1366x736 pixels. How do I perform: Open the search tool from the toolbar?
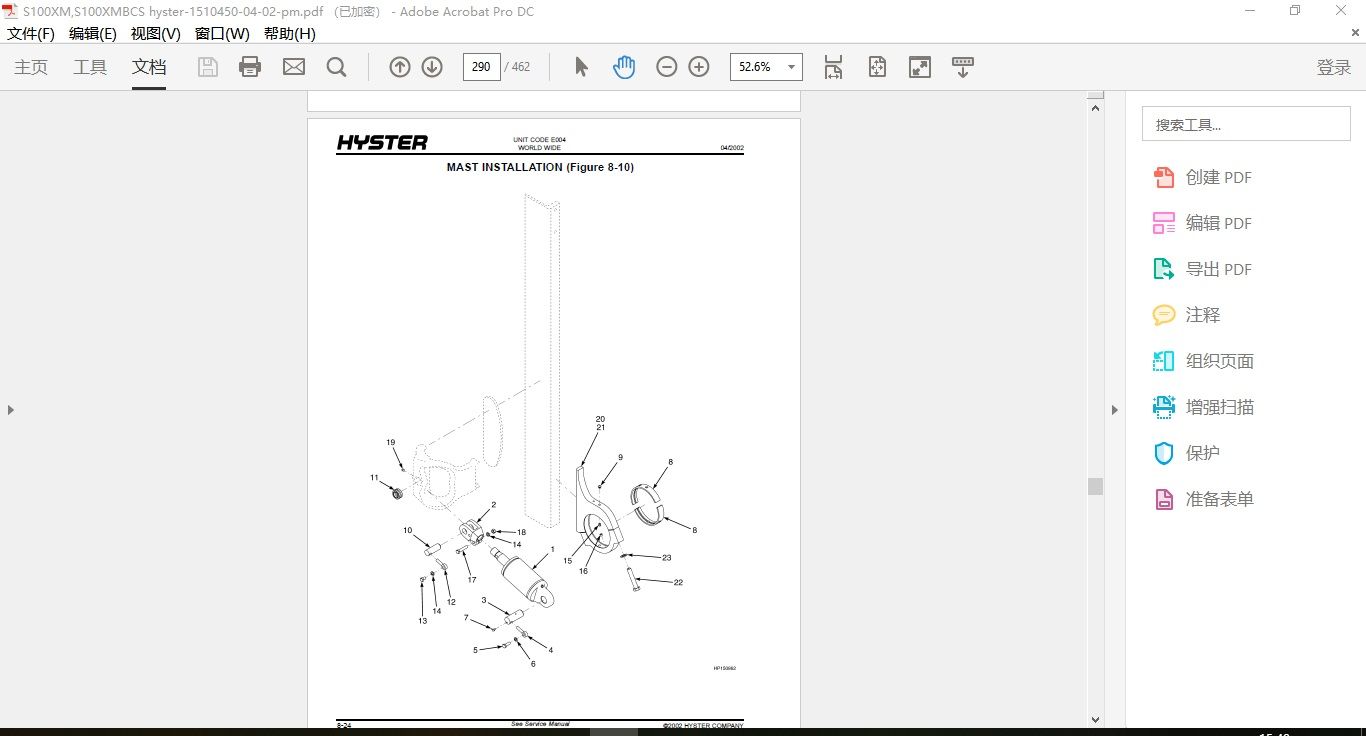(x=336, y=66)
